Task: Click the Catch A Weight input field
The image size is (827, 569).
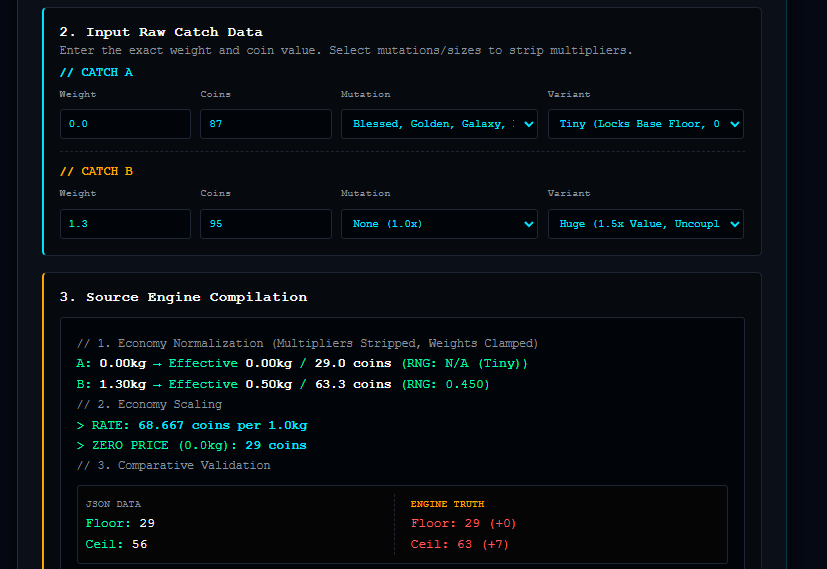Action: 125,124
